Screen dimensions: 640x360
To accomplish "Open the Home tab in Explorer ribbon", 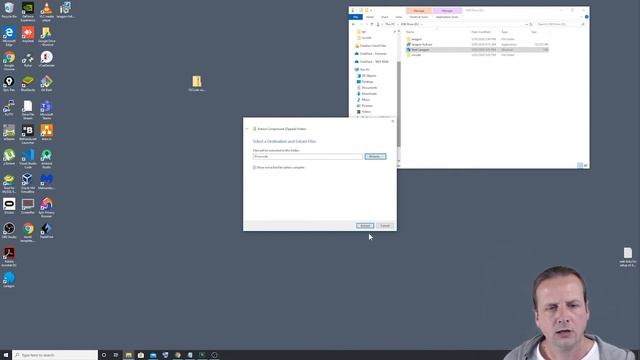I will click(x=370, y=17).
